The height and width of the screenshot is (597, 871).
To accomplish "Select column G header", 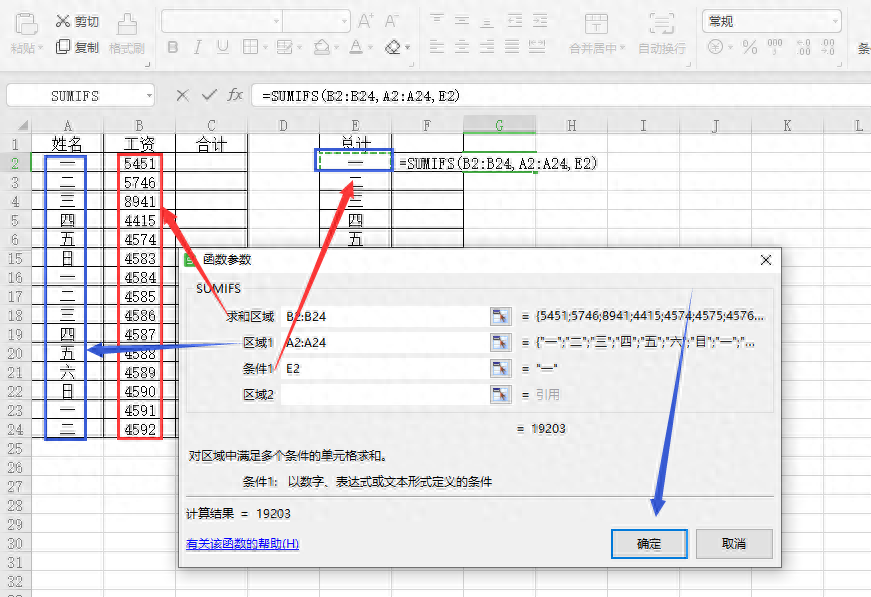I will [499, 126].
